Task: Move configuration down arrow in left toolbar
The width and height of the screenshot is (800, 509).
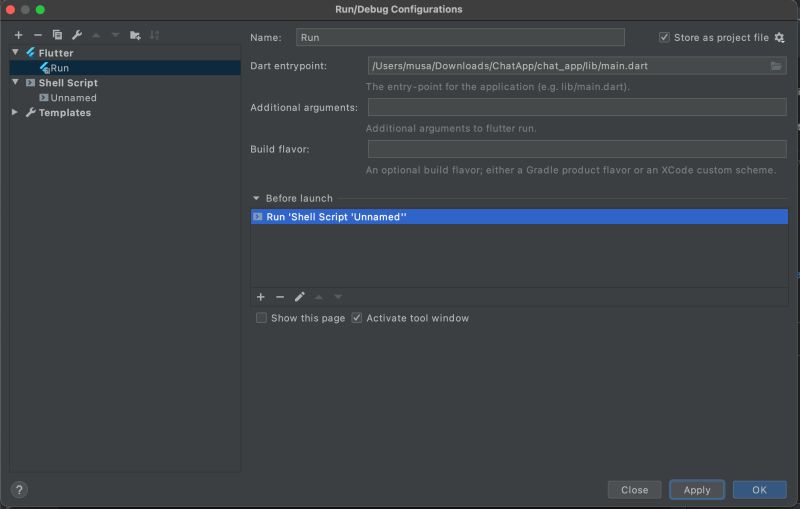Action: 115,35
